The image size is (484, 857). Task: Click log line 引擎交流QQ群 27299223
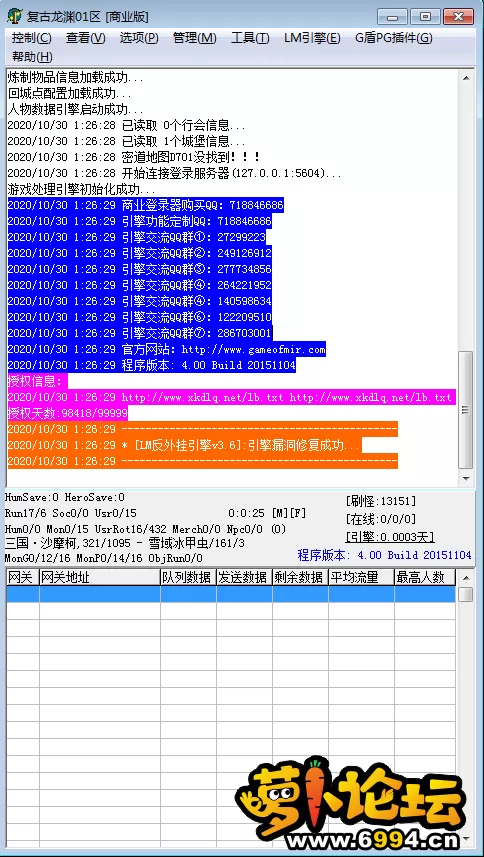136,237
